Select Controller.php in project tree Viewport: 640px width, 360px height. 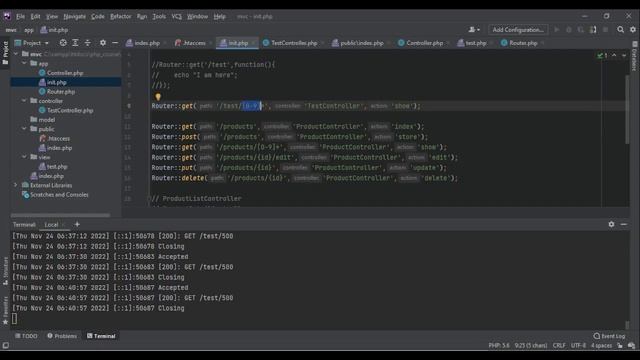click(x=61, y=73)
